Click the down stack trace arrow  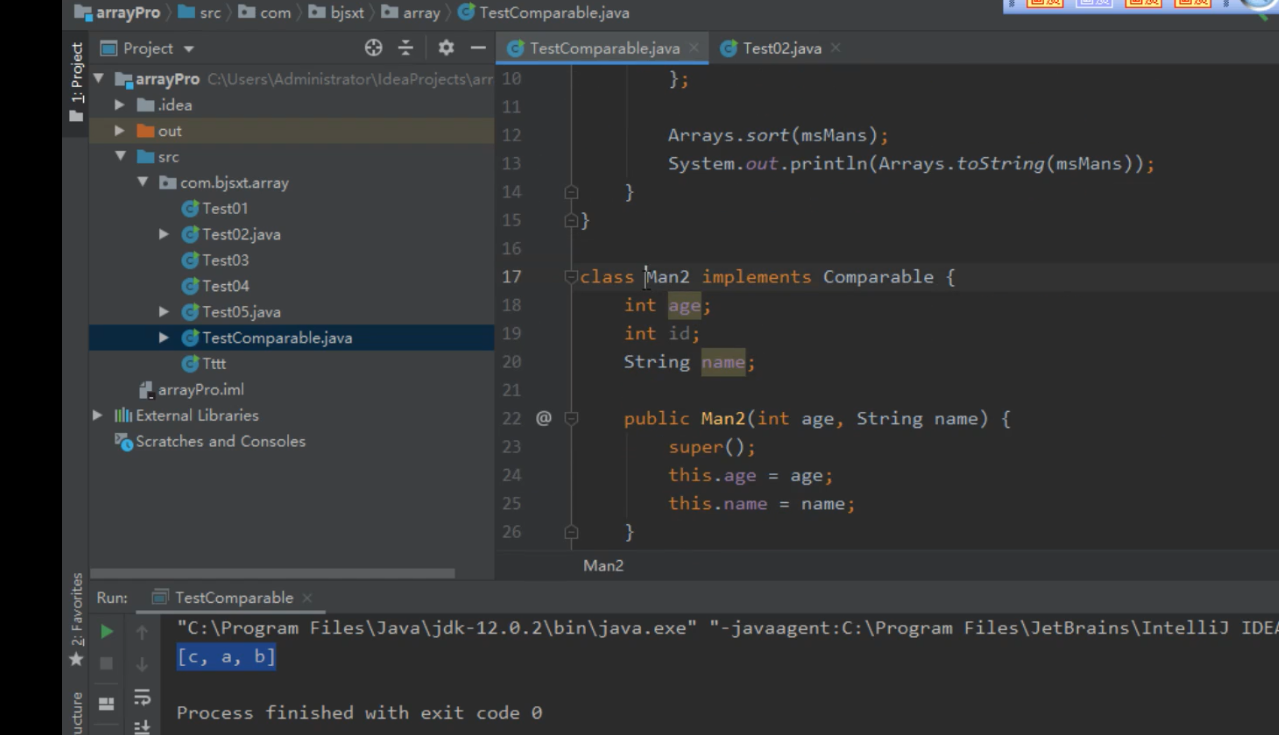(x=142, y=663)
